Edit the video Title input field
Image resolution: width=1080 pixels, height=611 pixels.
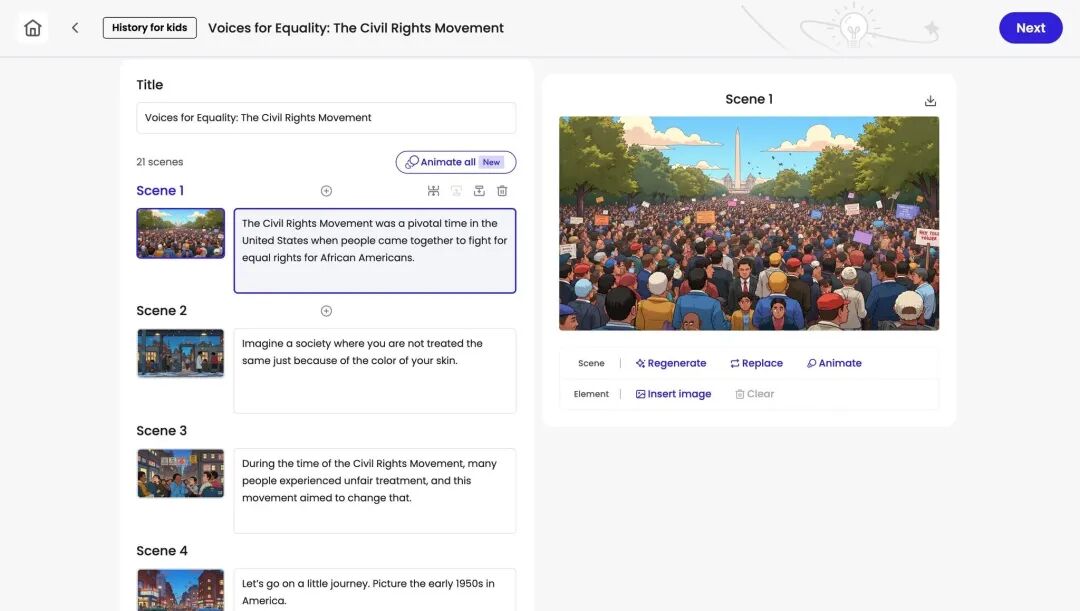point(326,118)
